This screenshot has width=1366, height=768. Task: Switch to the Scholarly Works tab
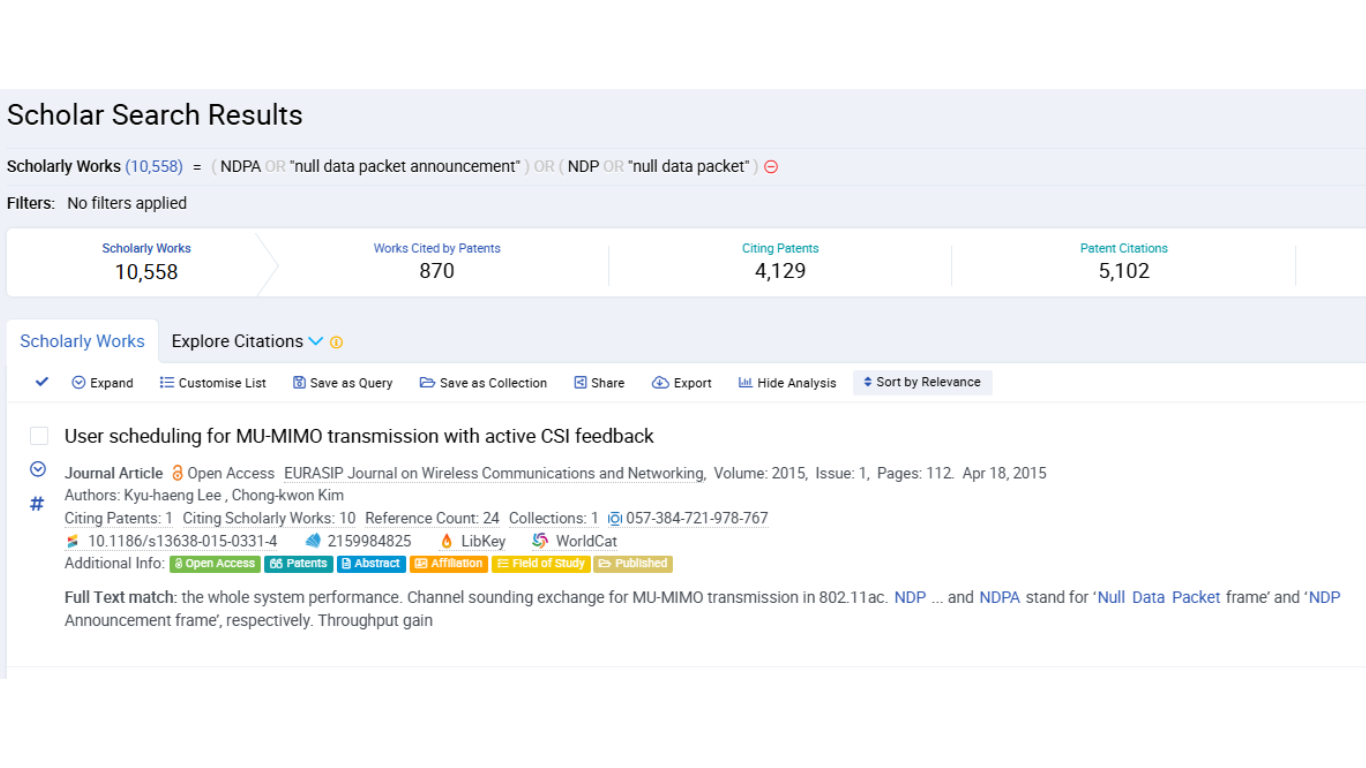click(82, 341)
